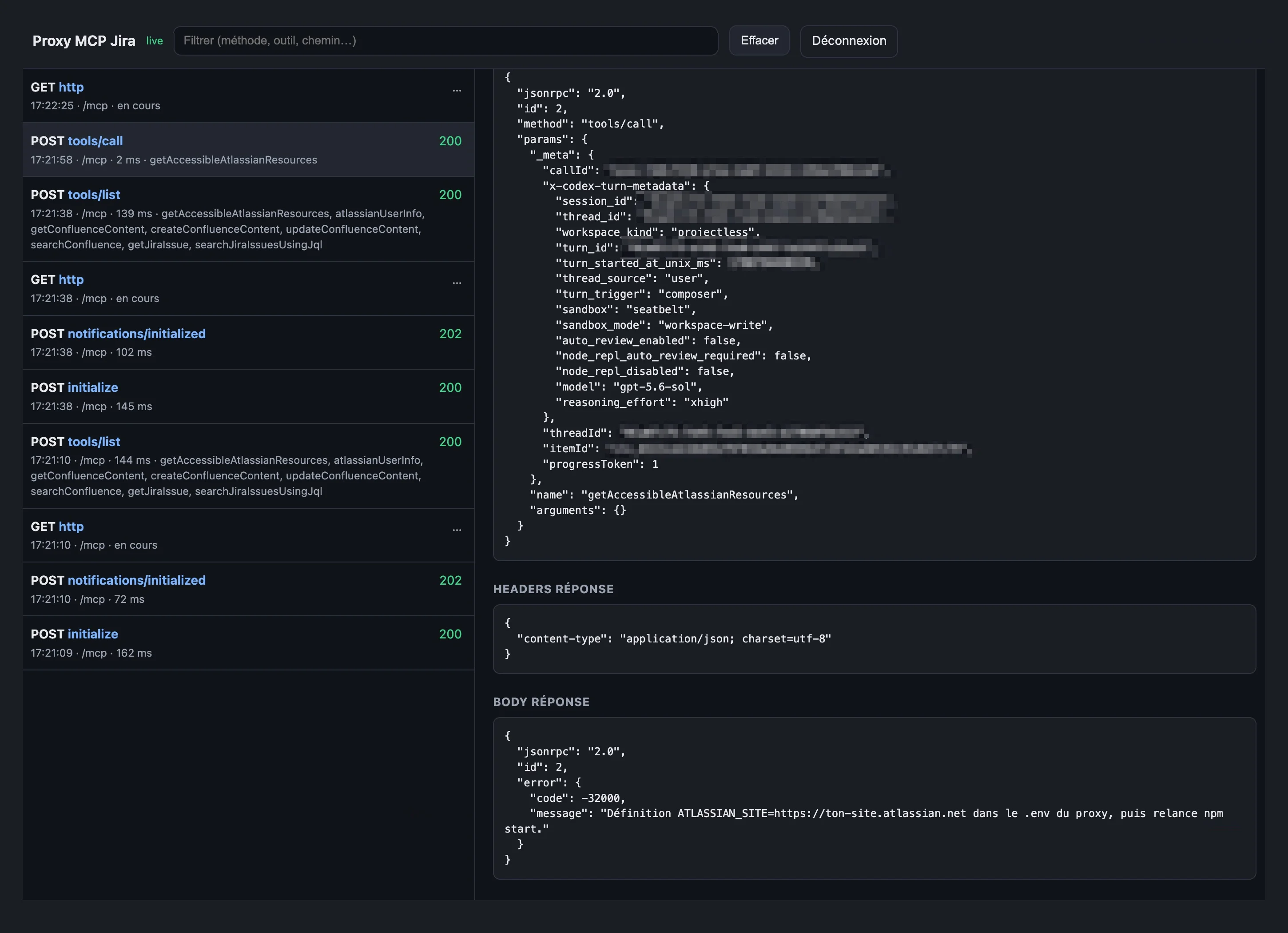Viewport: 1288px width, 933px height.
Task: Click the "sandbox": "seatbelt" line
Action: coord(625,310)
